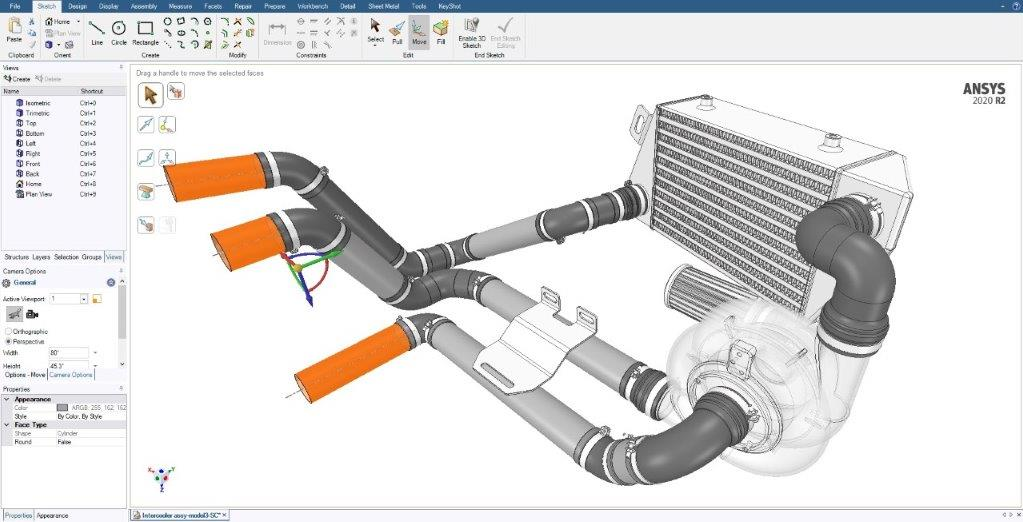1023x522 pixels.
Task: Click the Create view button
Action: (18, 79)
